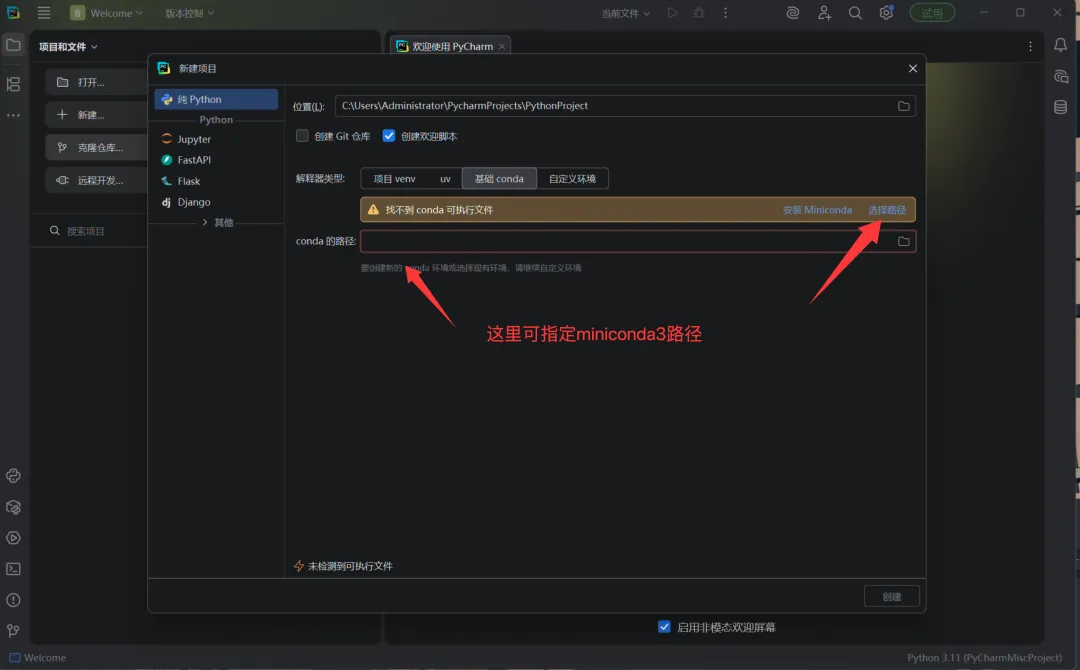Image resolution: width=1080 pixels, height=670 pixels.
Task: Open Terminal tool window
Action: (x=13, y=569)
